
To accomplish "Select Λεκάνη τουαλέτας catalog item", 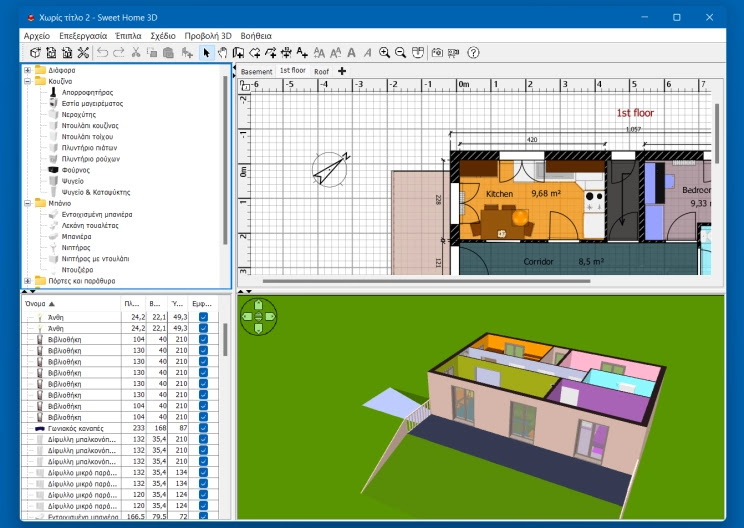I will click(x=90, y=225).
